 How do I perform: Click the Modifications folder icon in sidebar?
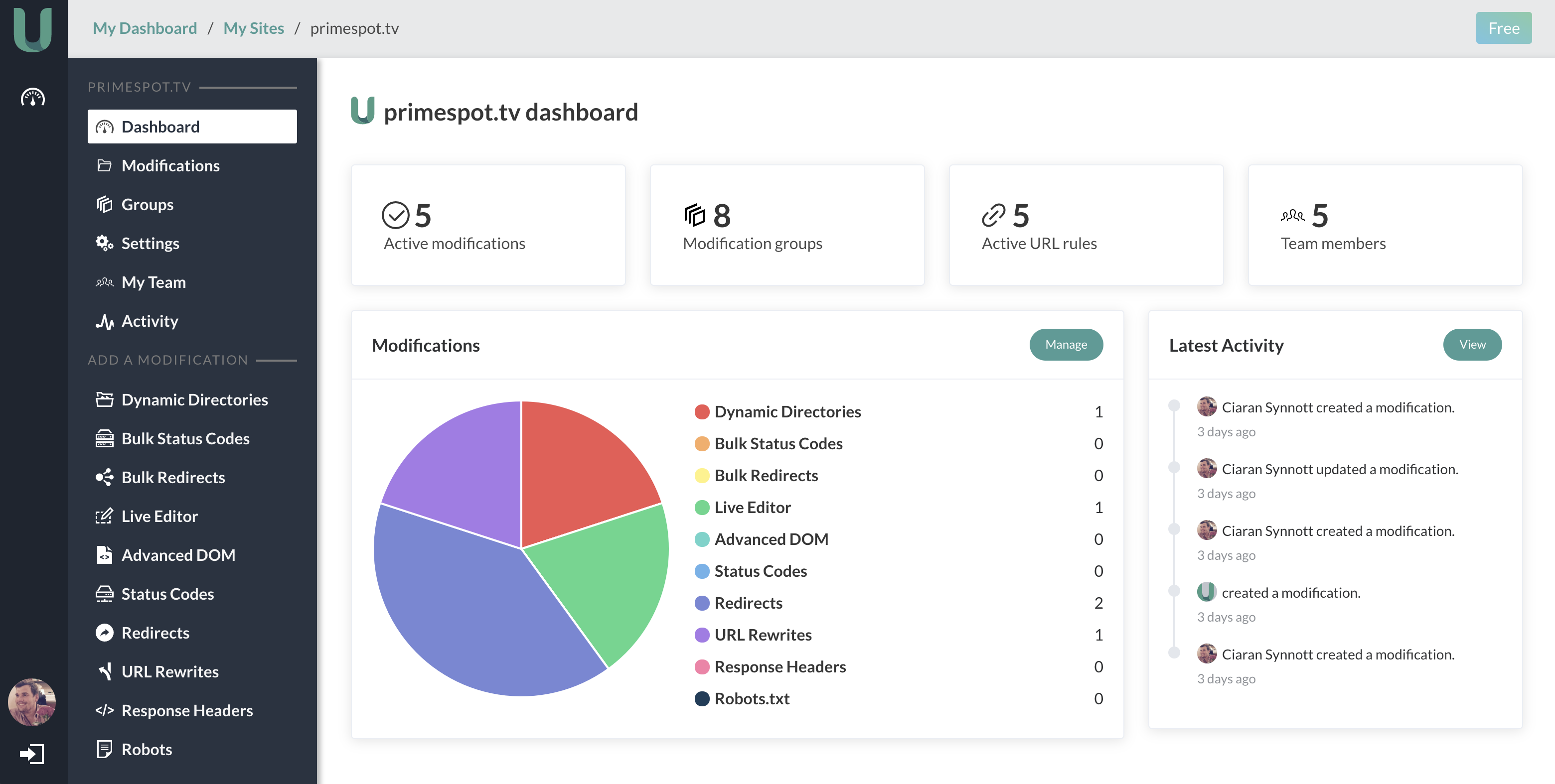pos(105,165)
